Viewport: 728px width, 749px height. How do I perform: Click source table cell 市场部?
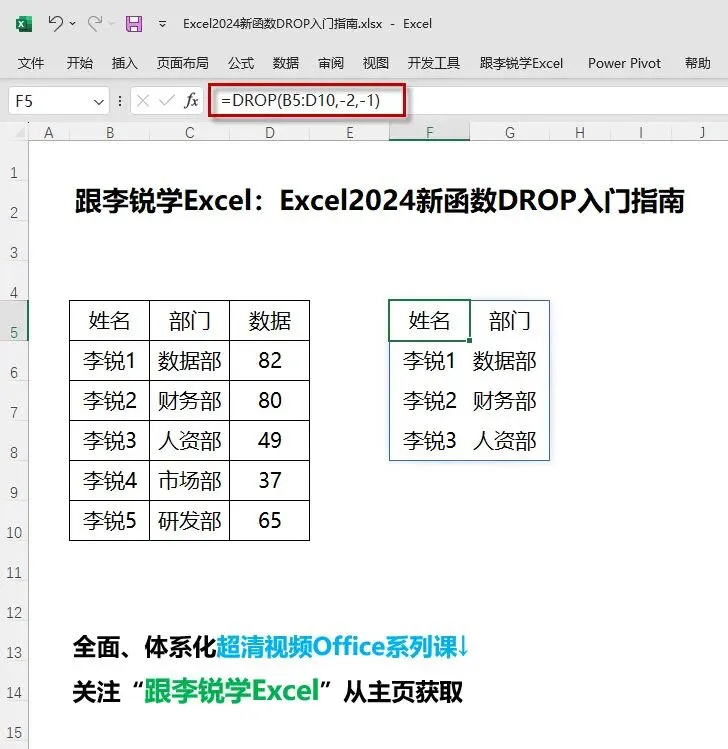(190, 481)
